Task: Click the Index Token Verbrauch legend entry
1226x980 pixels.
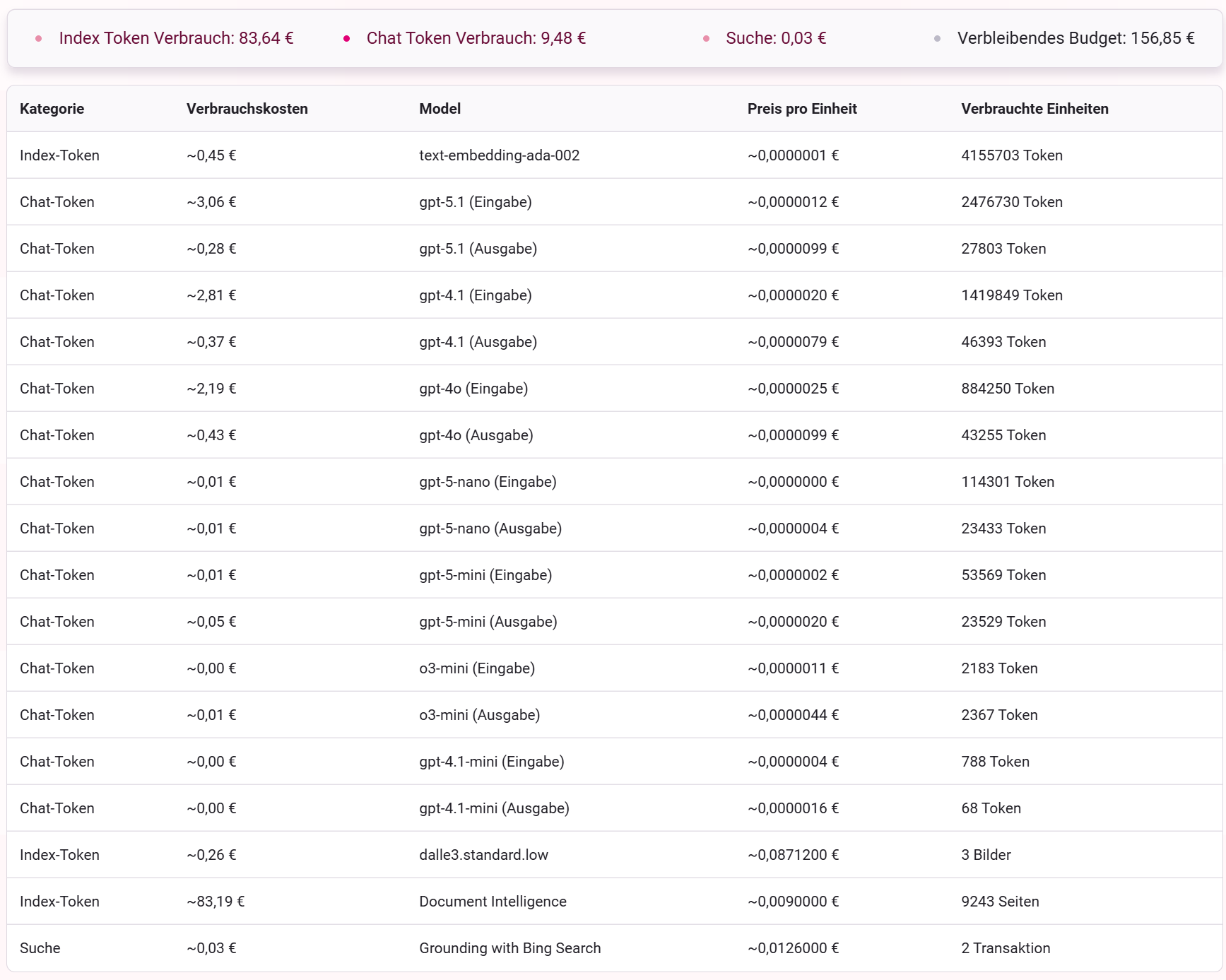Action: click(x=176, y=38)
